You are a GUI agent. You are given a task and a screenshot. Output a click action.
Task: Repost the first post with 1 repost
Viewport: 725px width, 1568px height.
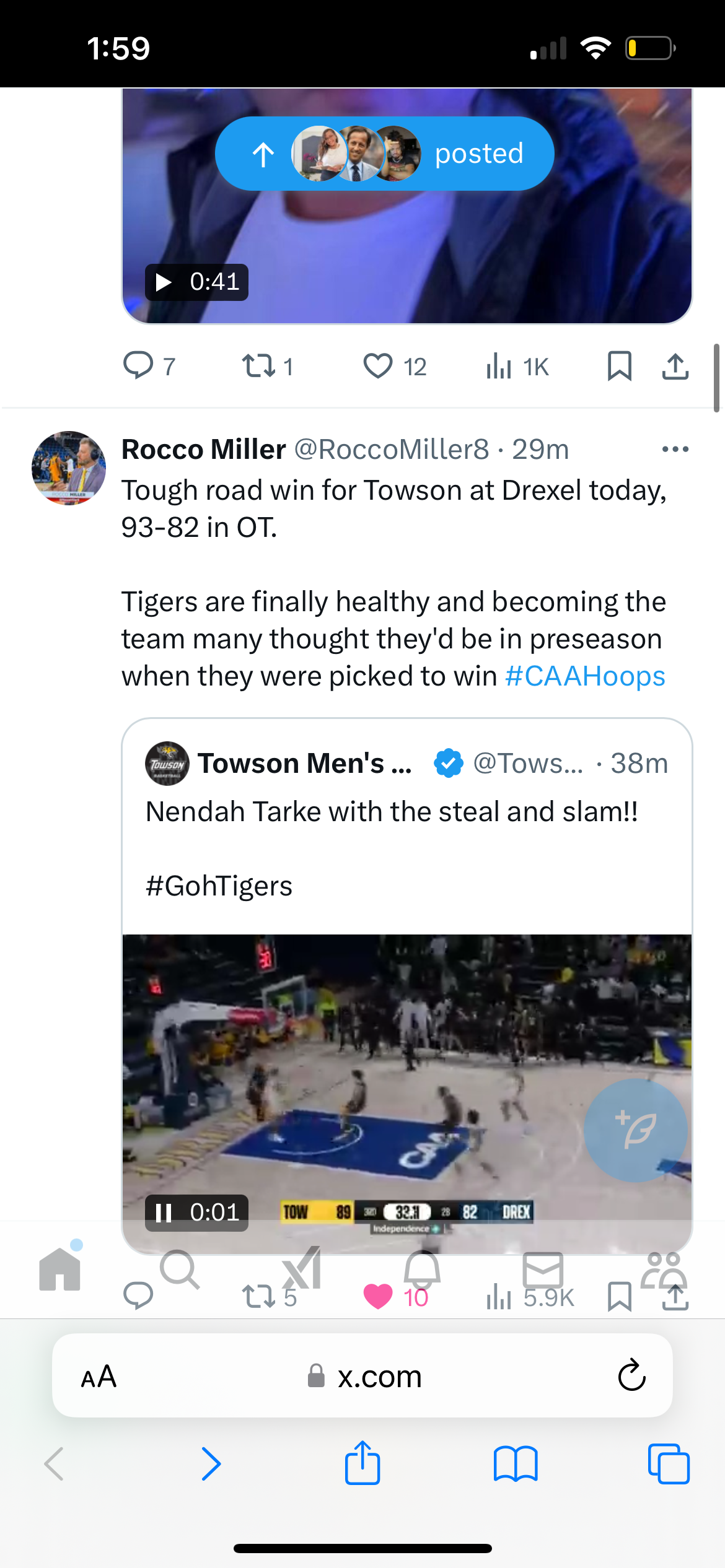point(259,365)
